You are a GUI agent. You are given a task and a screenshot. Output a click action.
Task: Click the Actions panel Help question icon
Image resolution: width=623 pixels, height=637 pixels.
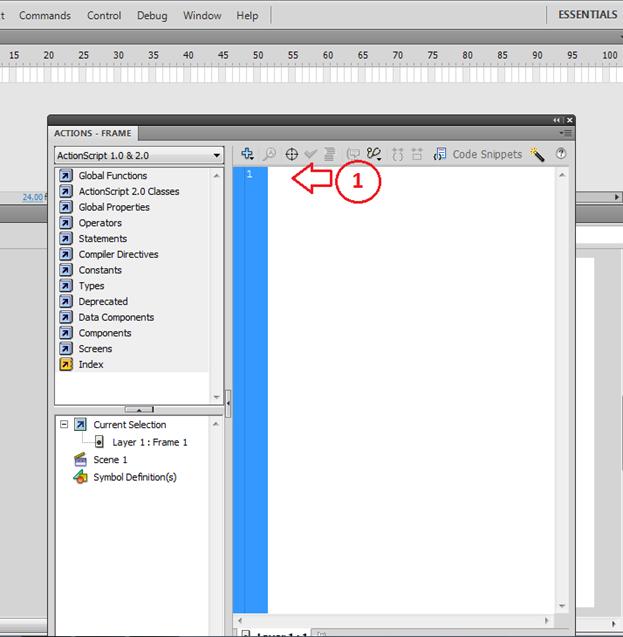pyautogui.click(x=561, y=154)
